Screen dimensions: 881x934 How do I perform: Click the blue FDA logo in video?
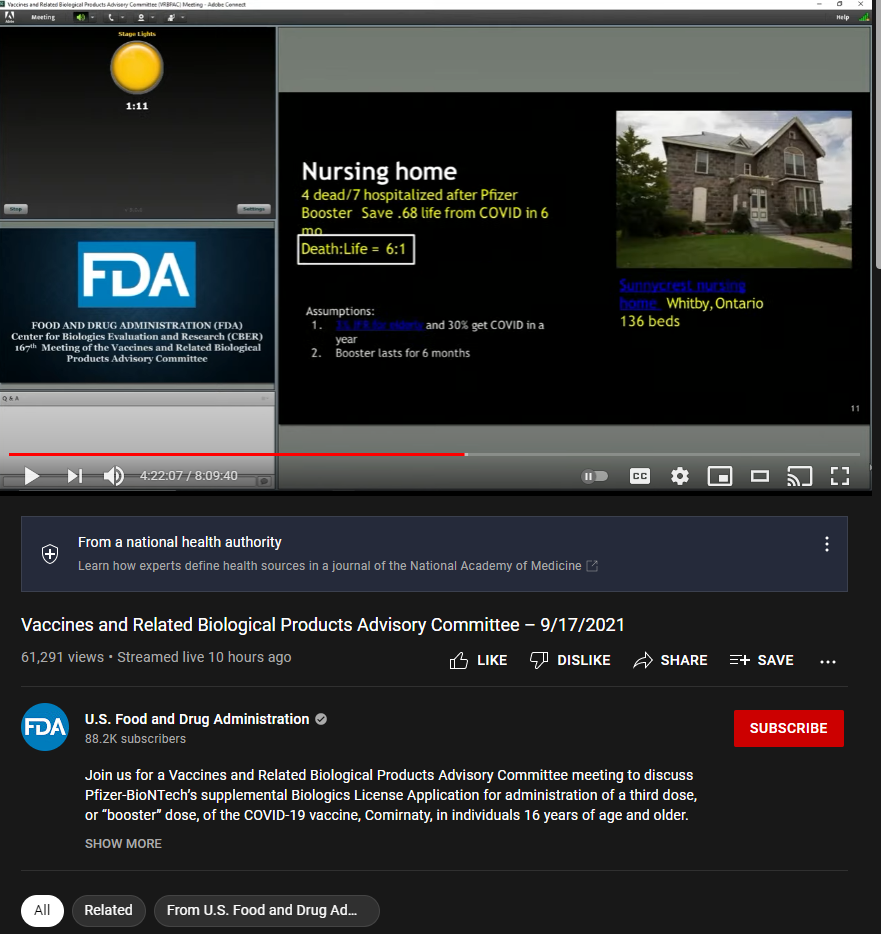pos(136,275)
